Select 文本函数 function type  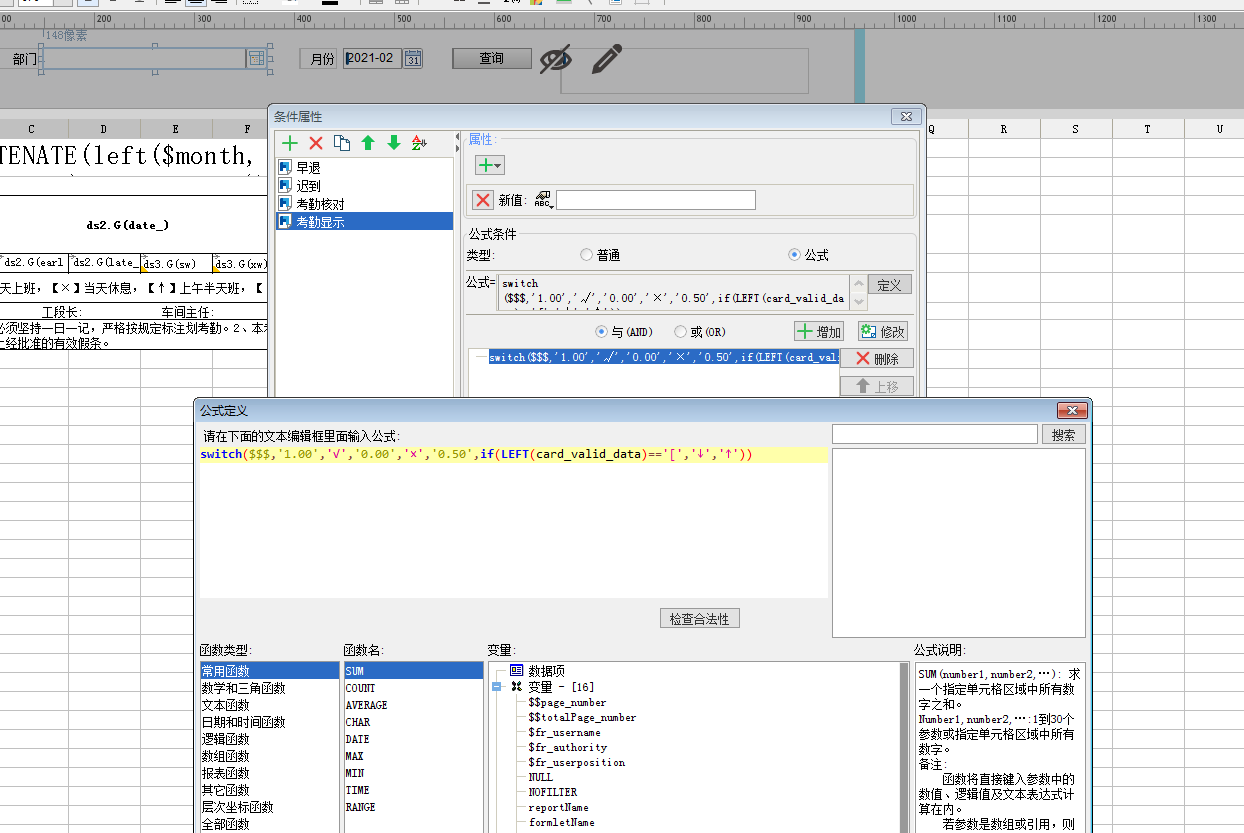pyautogui.click(x=269, y=705)
